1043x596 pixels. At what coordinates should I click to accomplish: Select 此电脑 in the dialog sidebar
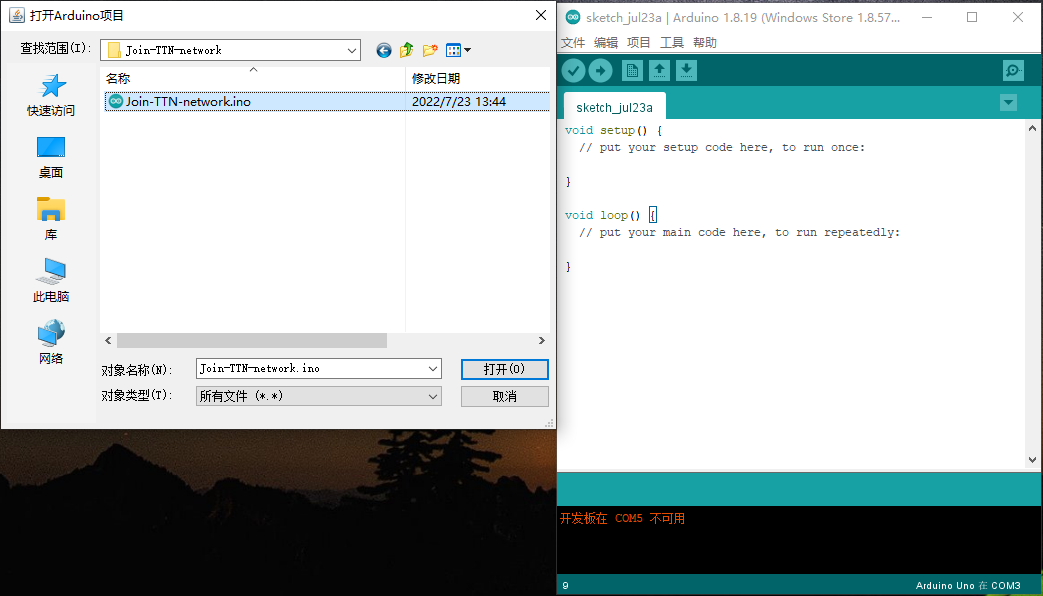[51, 281]
